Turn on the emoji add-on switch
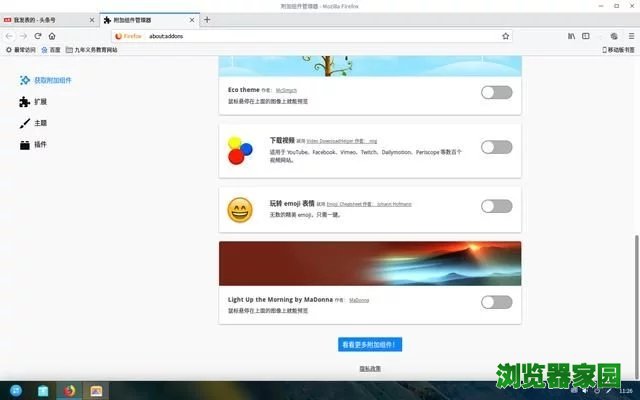640x400 pixels. [x=496, y=206]
